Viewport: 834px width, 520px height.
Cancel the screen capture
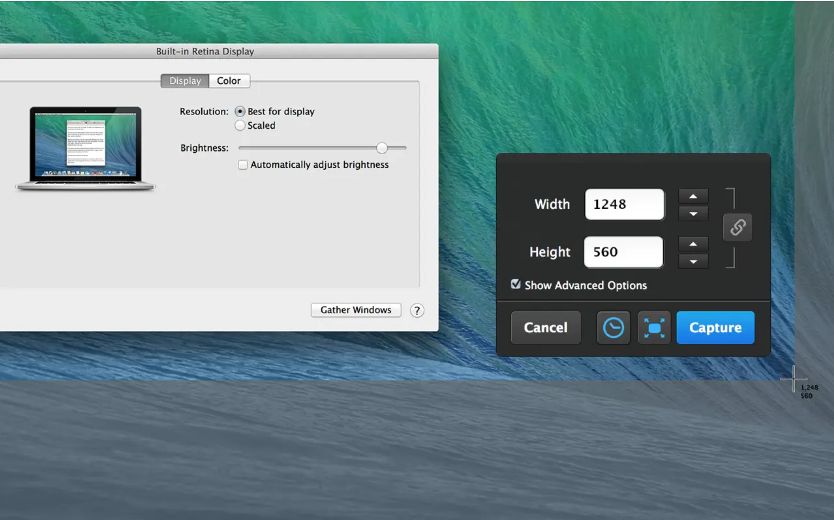click(546, 328)
